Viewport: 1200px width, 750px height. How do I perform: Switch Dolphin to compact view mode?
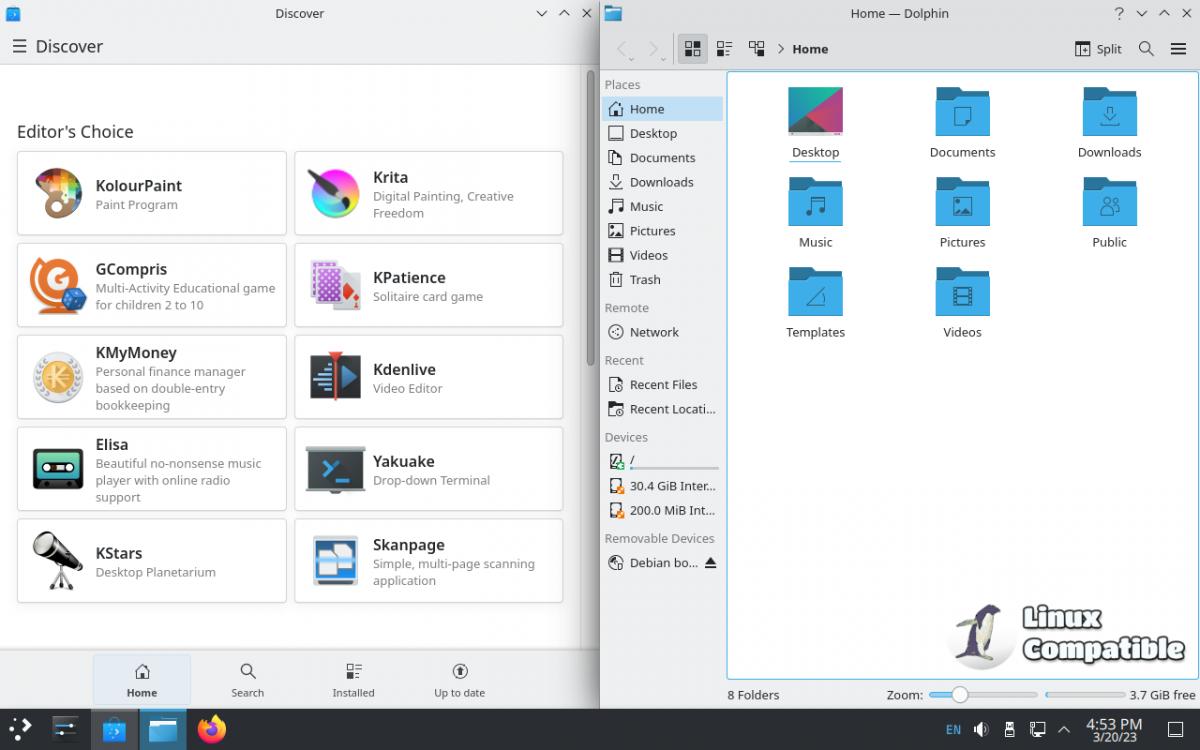click(x=724, y=49)
